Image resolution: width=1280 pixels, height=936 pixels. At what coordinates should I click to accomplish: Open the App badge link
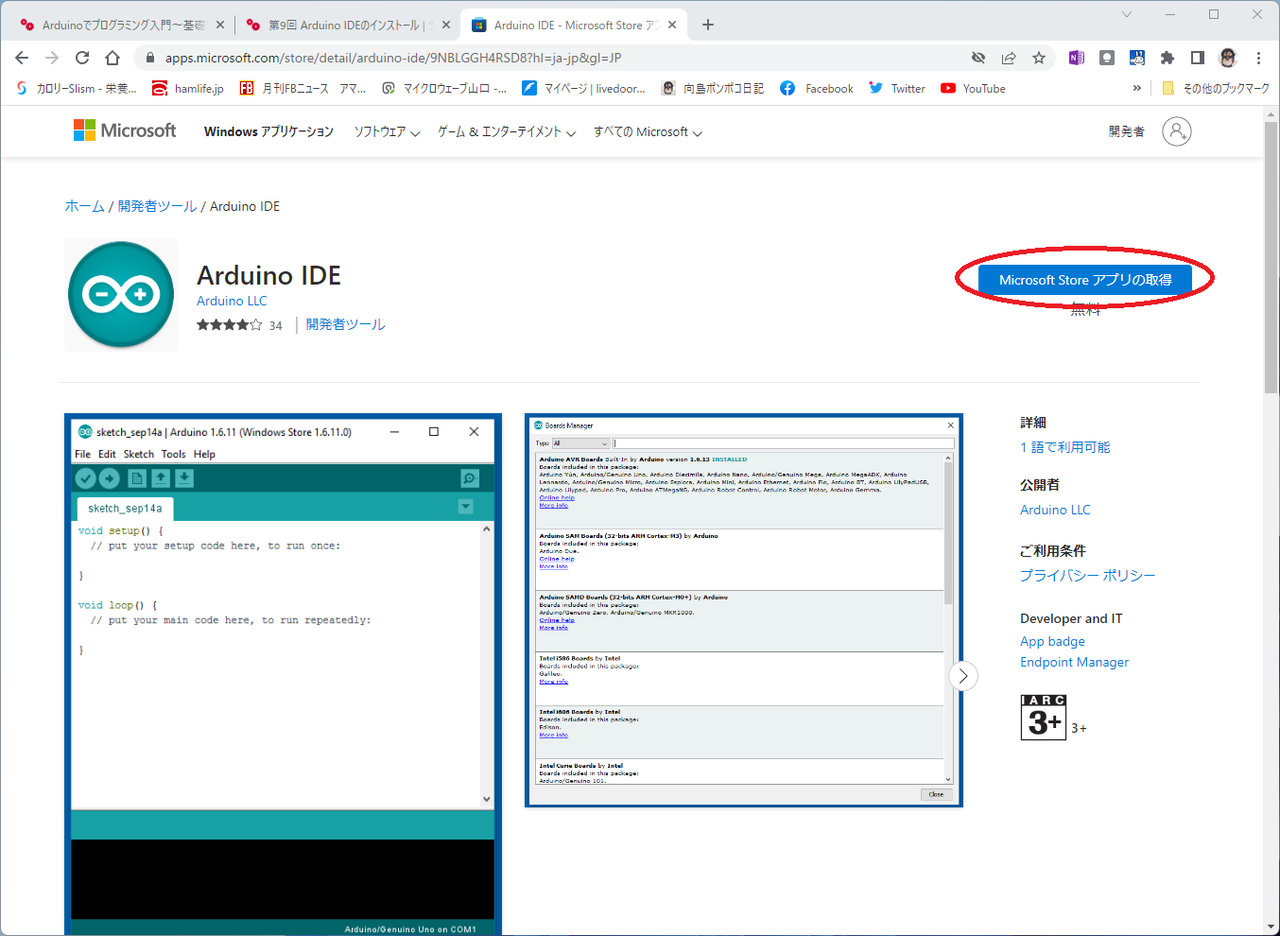click(x=1052, y=642)
